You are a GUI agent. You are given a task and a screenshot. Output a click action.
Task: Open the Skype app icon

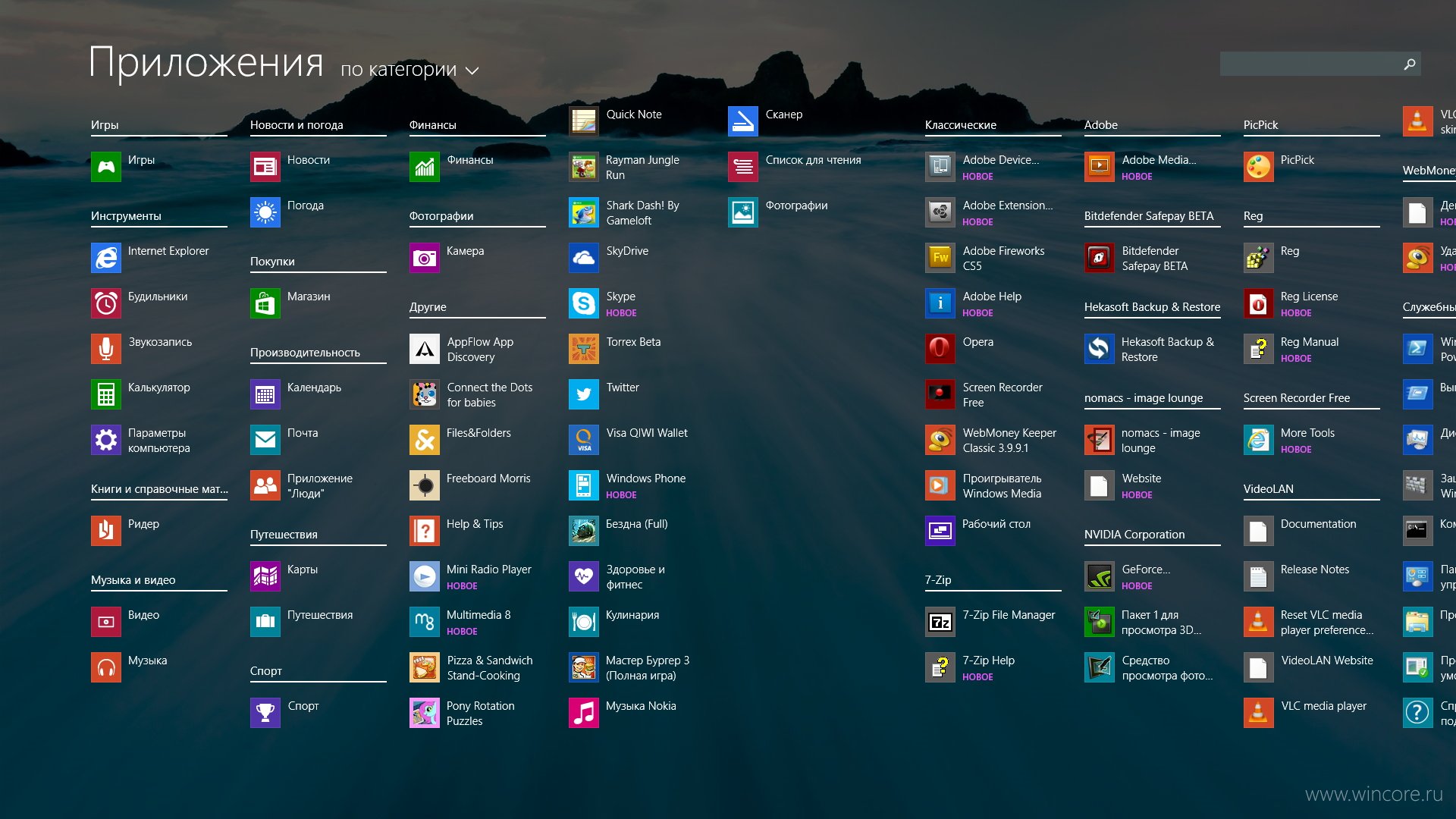(584, 303)
